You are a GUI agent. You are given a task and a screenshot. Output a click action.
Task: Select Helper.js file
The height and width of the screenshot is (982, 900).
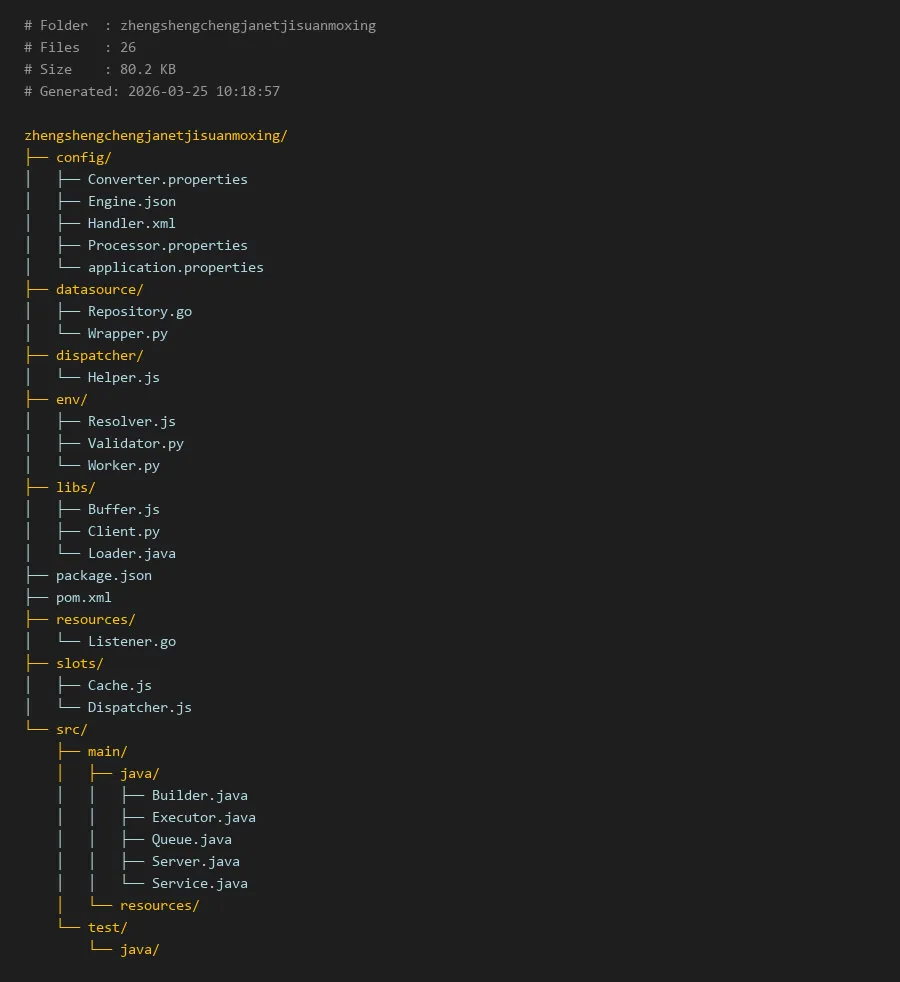click(x=123, y=377)
